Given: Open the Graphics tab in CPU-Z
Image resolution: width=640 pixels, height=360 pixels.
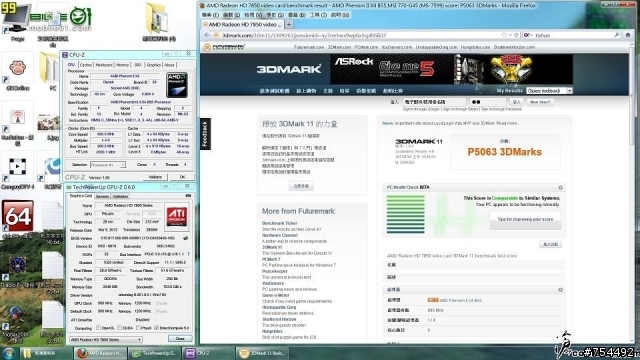Looking at the screenshot, I should [153, 65].
